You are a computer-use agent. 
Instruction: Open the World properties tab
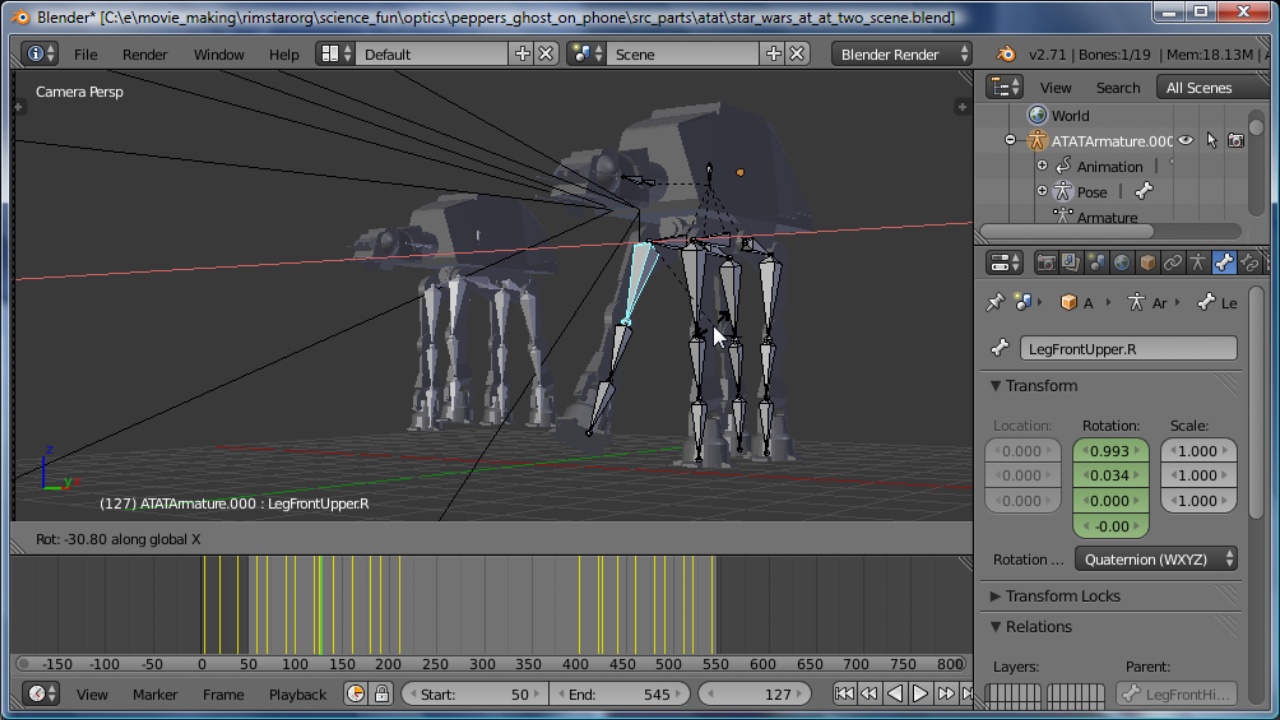[x=1122, y=262]
